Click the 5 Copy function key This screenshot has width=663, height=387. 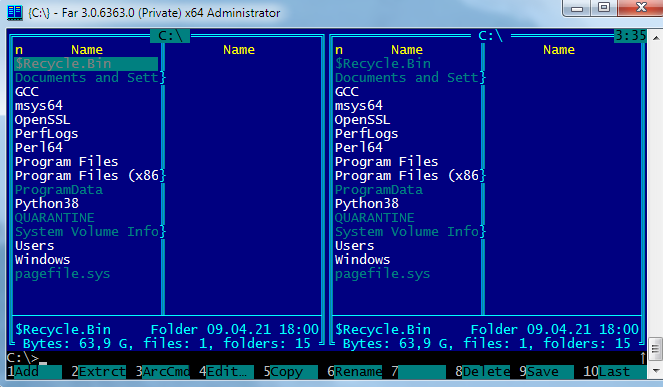point(290,372)
